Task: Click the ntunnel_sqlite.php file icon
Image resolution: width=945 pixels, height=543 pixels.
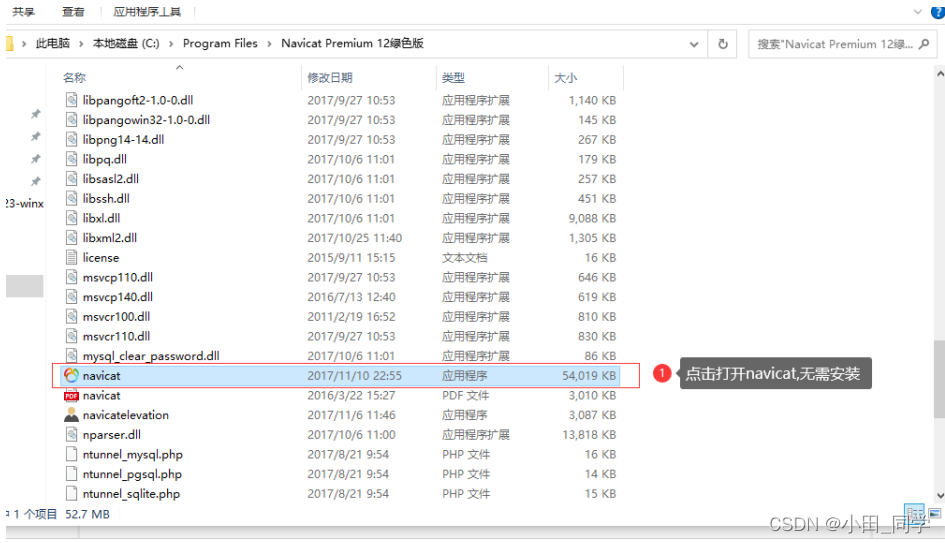Action: pos(72,494)
